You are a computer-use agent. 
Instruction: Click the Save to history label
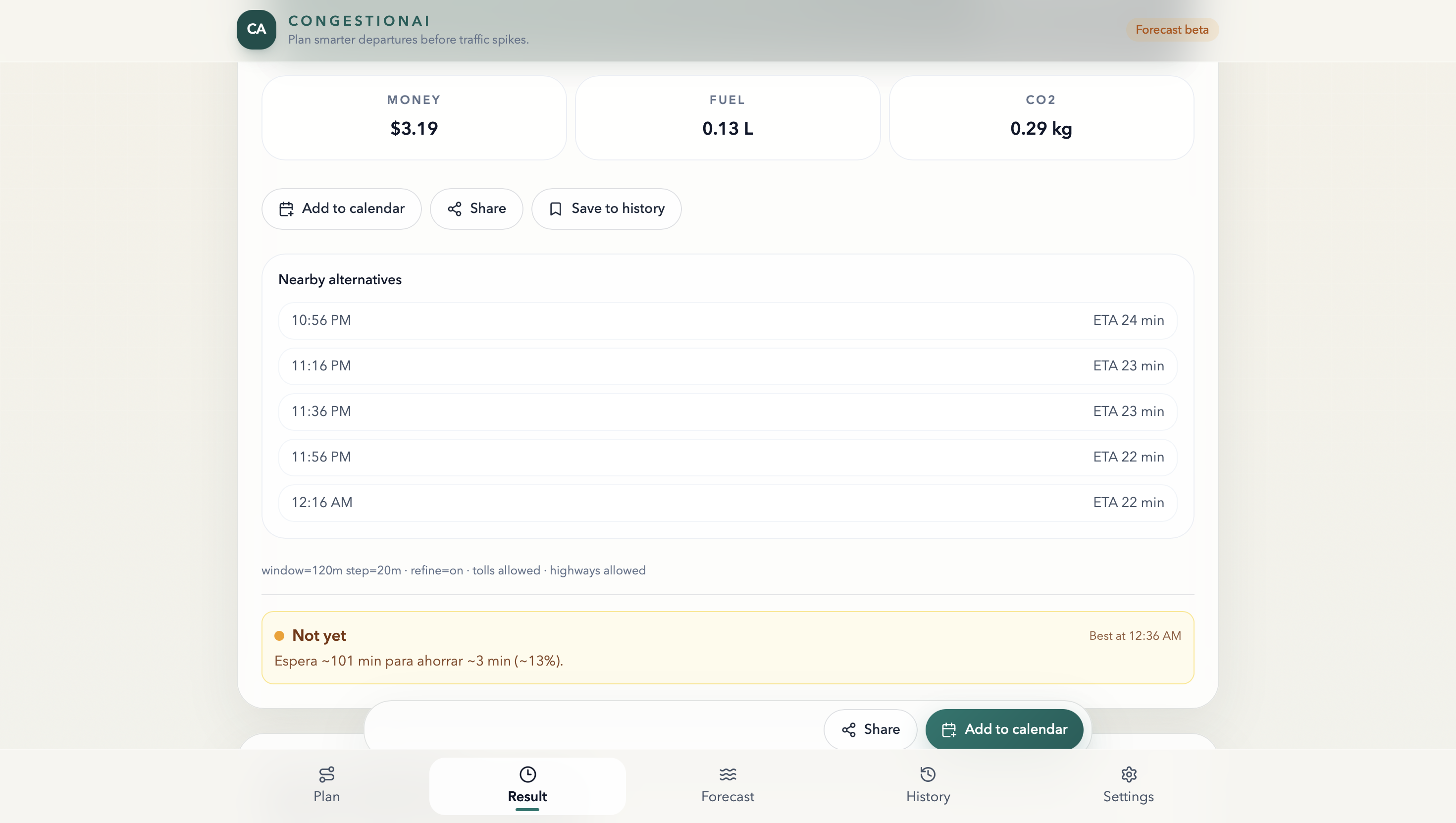[x=618, y=208]
